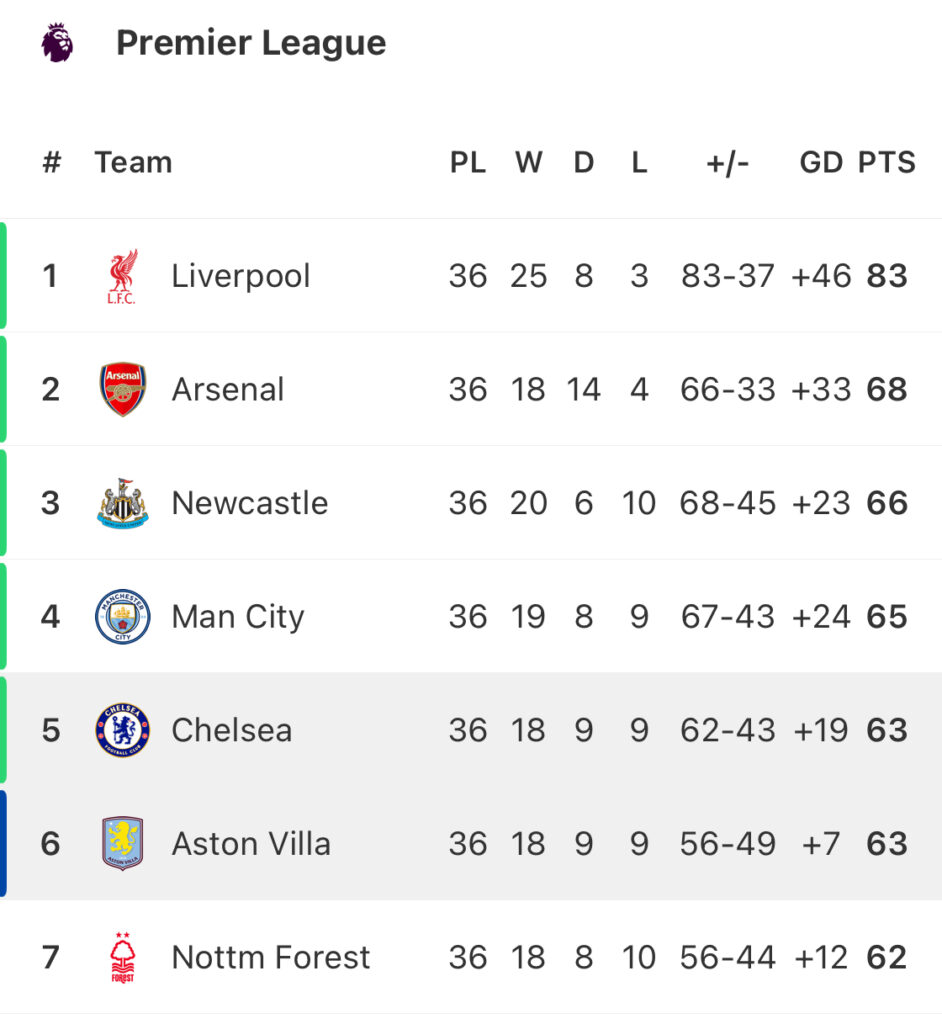The image size is (942, 1024).
Task: Open the Chelsea lion crest
Action: coord(123,730)
